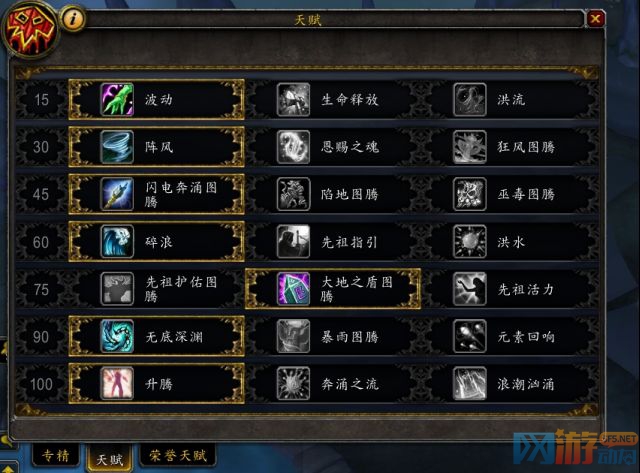Select the 先祖护佑图腾 talent
This screenshot has height=473, width=640.
157,289
